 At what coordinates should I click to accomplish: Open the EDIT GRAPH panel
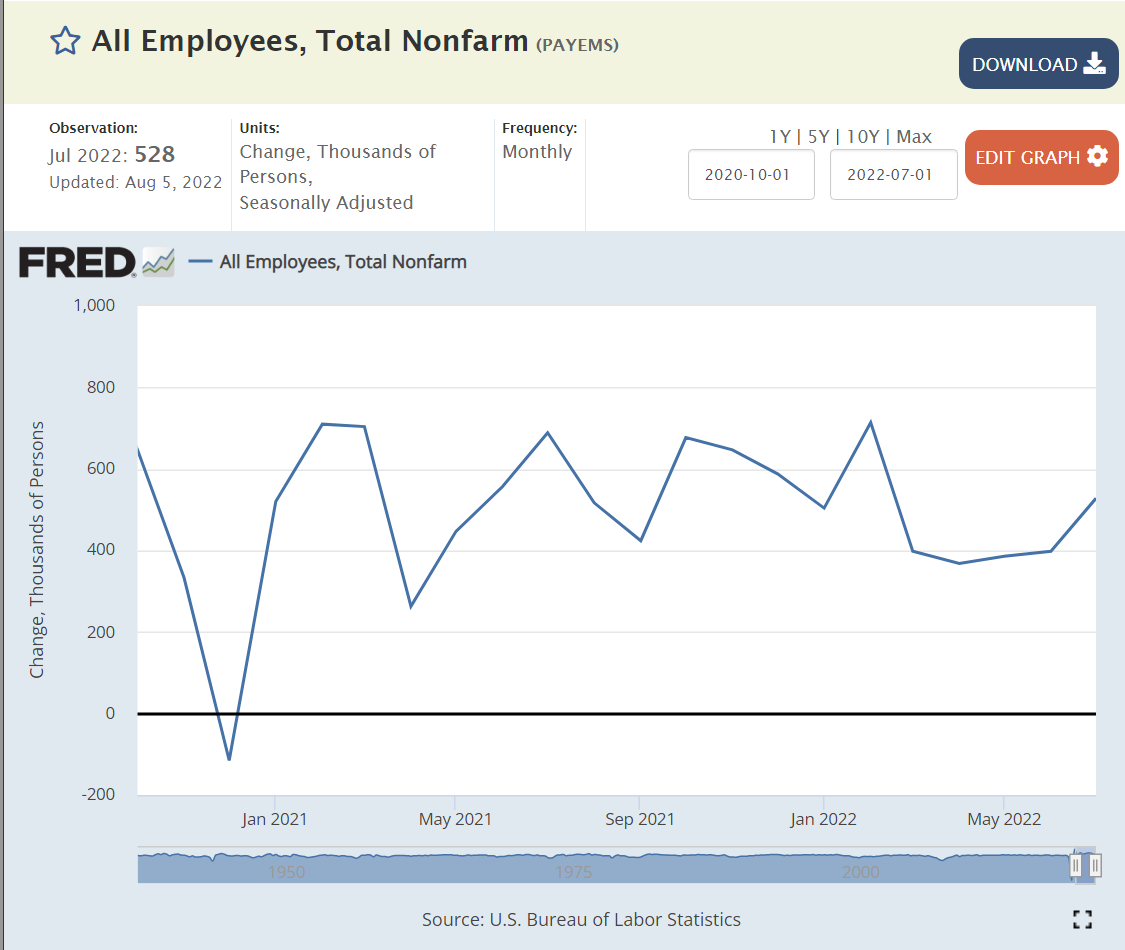tap(1041, 157)
